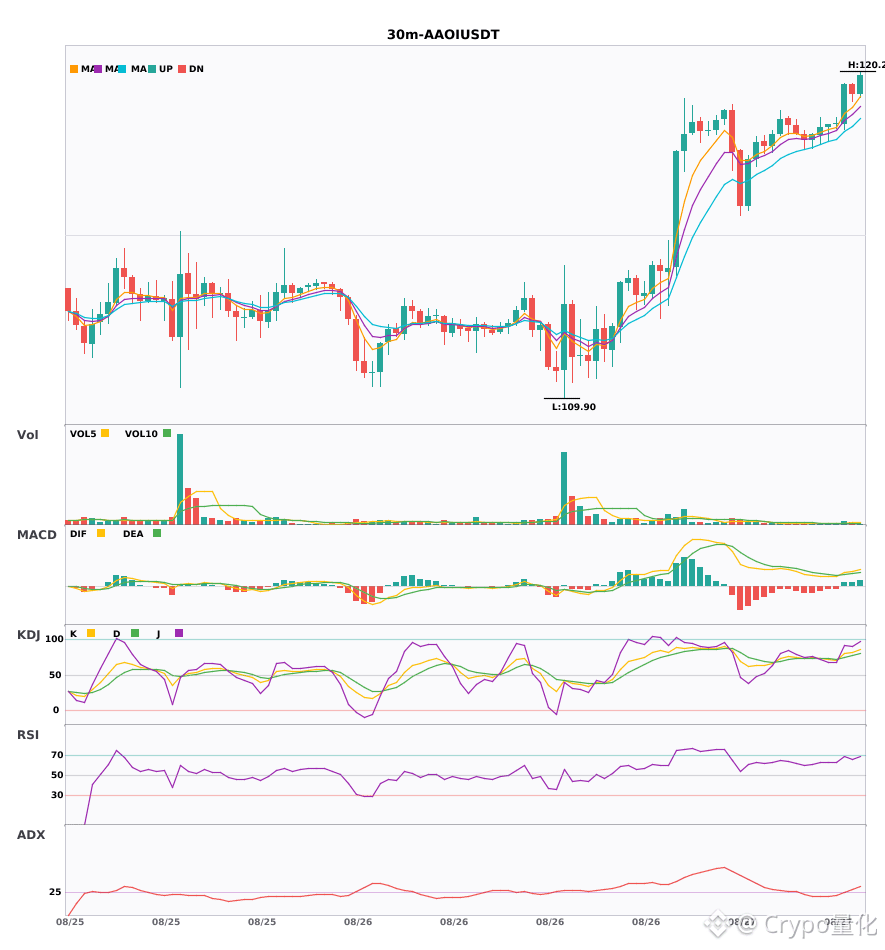Select the teal UP legend swatch
Image resolution: width=885 pixels, height=950 pixels.
coord(152,69)
